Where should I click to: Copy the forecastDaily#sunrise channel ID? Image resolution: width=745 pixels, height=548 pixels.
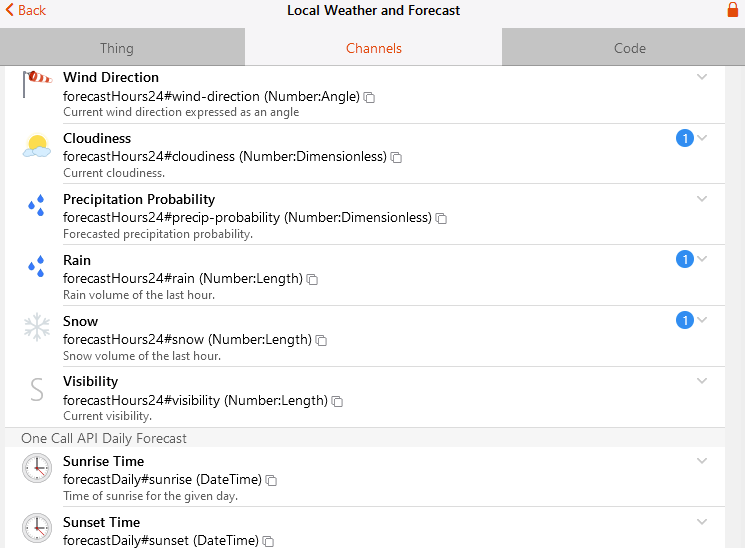[271, 480]
